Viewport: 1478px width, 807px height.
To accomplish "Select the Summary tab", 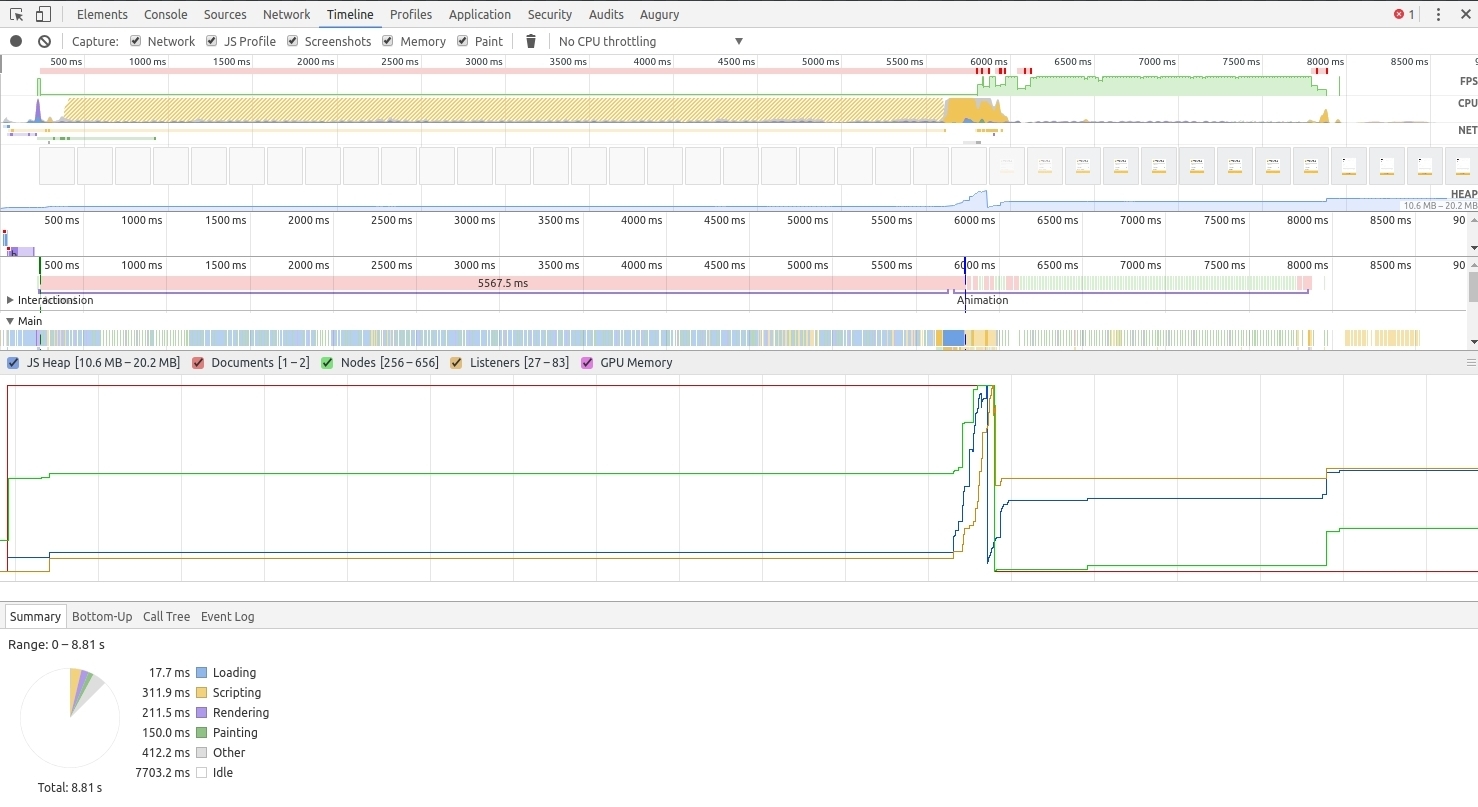I will pyautogui.click(x=35, y=616).
